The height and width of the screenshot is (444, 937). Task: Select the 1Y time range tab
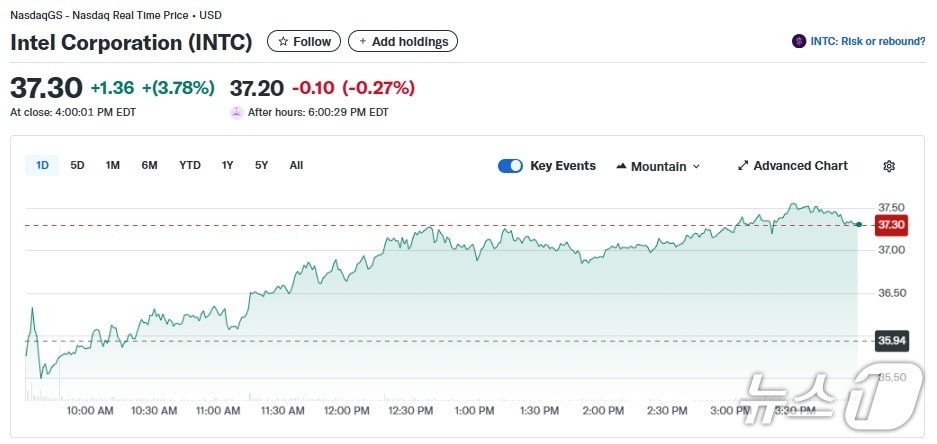point(228,165)
